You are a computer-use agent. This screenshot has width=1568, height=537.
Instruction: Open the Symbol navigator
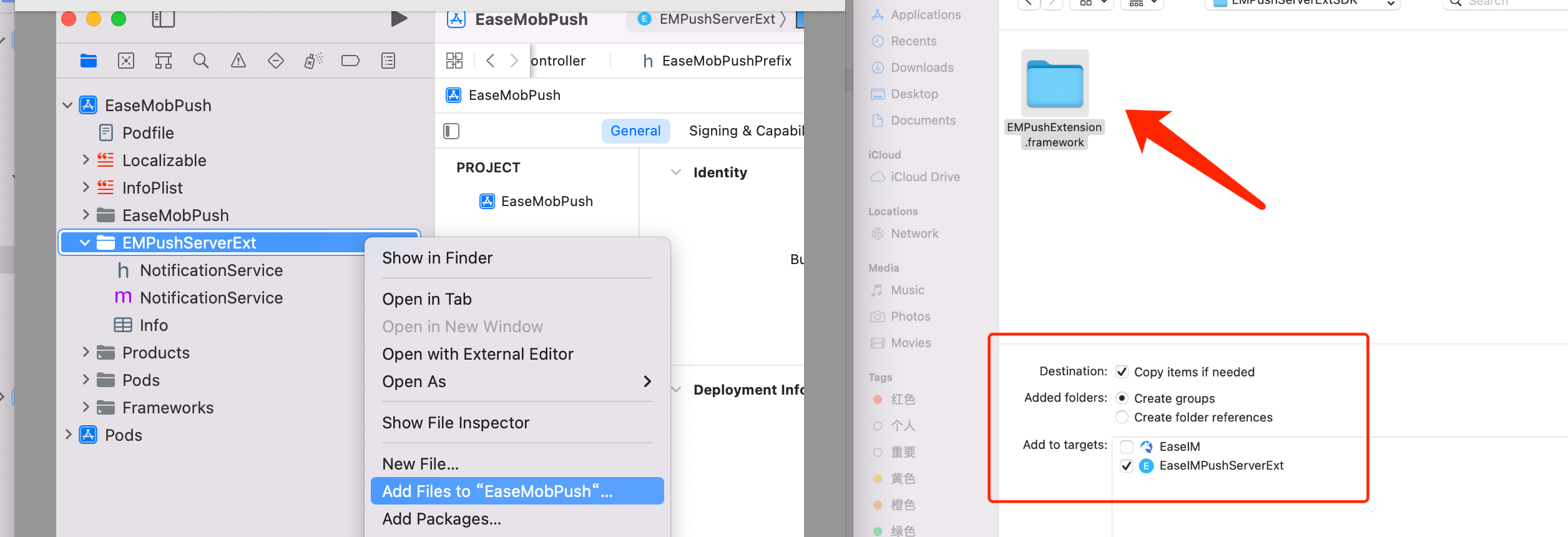pyautogui.click(x=164, y=61)
